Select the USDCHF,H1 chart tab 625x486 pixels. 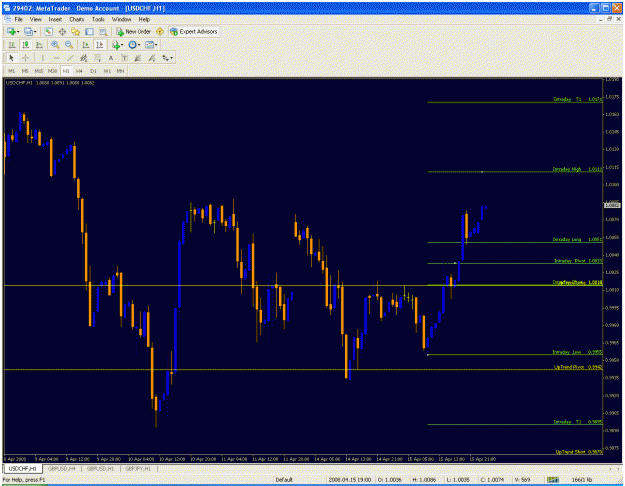(x=22, y=468)
